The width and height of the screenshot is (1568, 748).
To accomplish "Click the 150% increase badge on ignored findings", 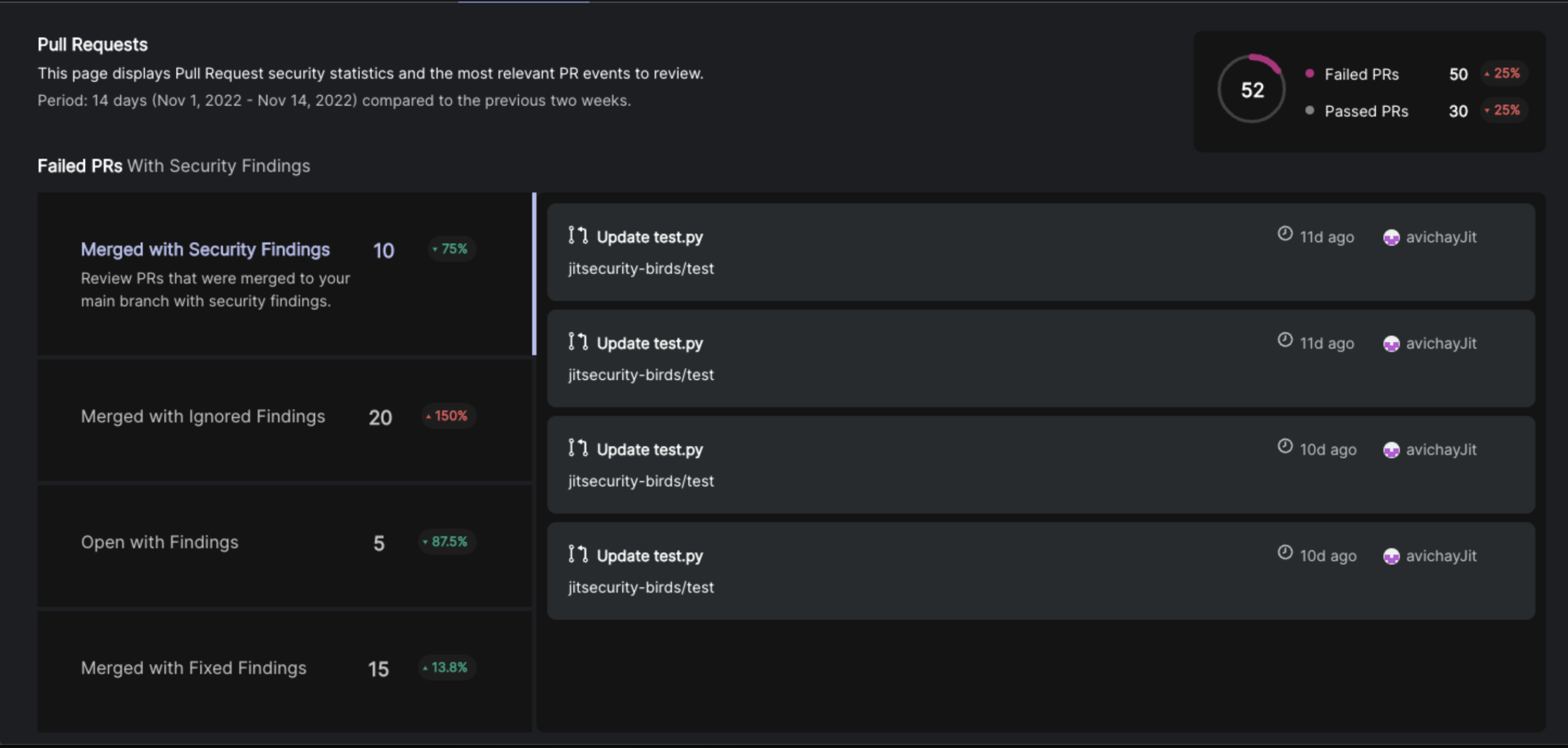I will coord(448,416).
